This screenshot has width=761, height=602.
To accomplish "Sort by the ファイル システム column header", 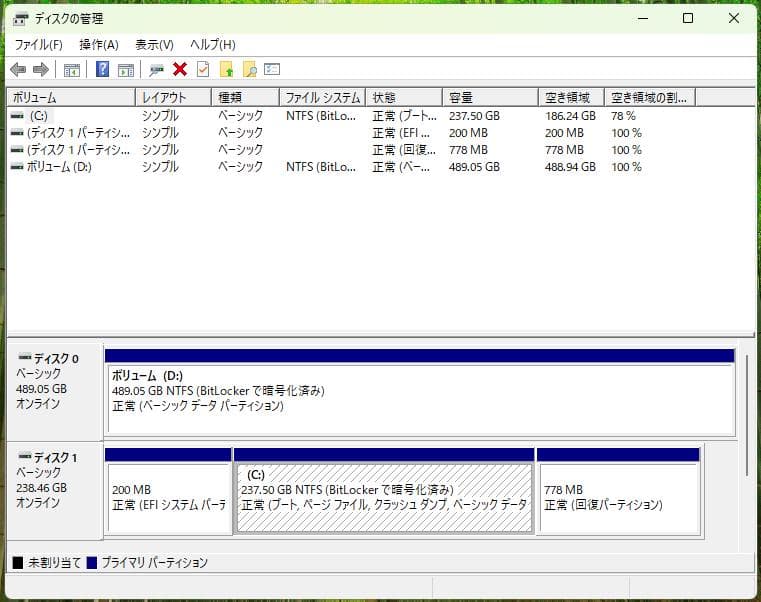I will tap(323, 98).
